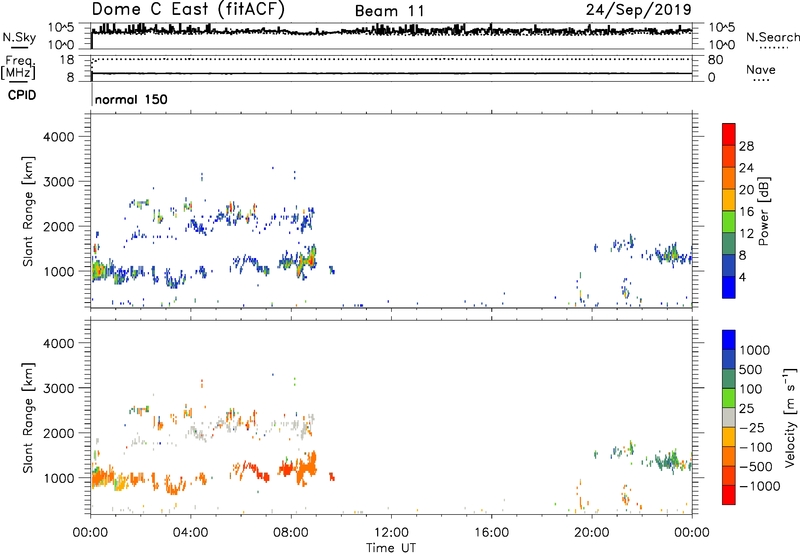
Task: Click the red swatch of the Power colorbar
Action: click(729, 134)
